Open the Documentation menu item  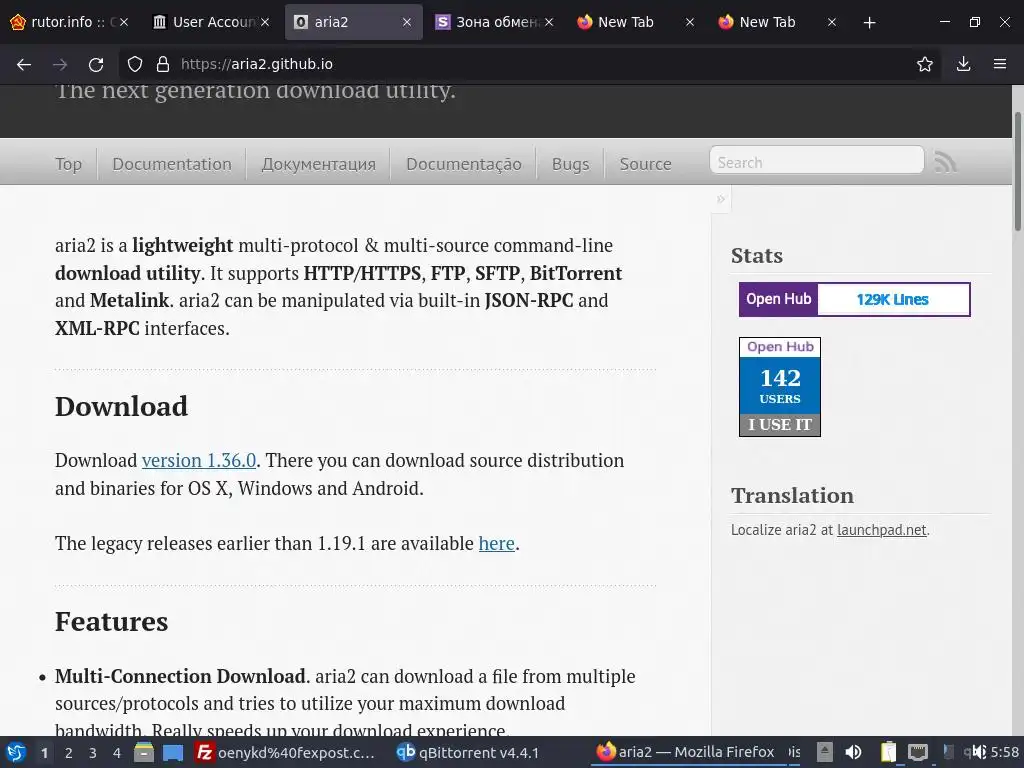click(x=172, y=163)
